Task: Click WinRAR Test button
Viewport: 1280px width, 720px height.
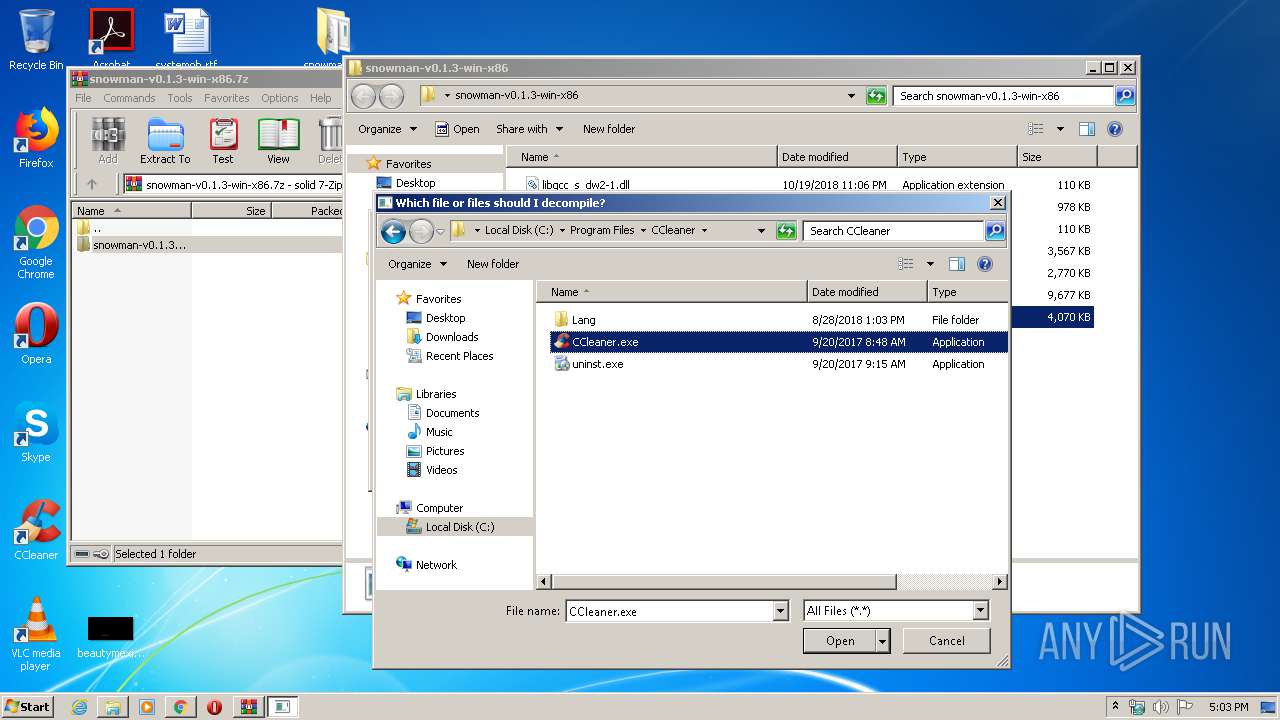Action: (223, 141)
